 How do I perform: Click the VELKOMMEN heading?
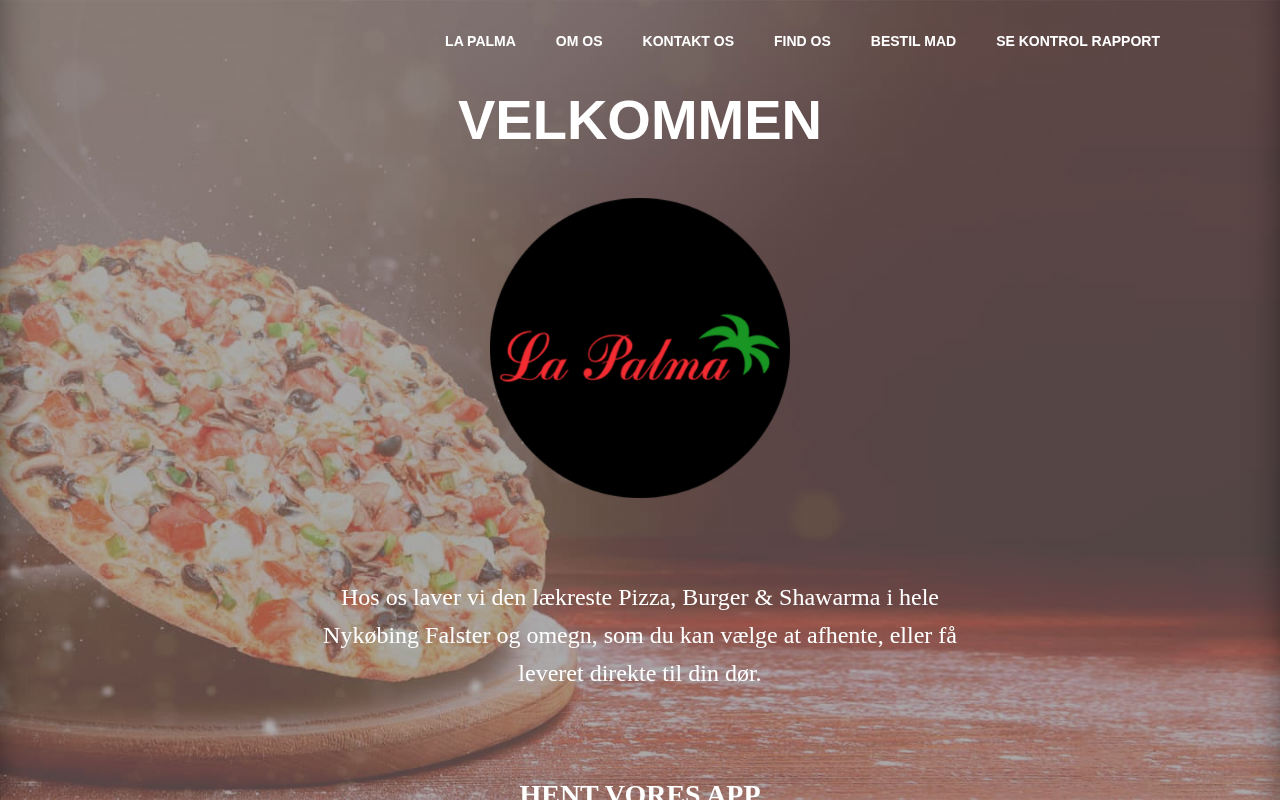coord(640,120)
